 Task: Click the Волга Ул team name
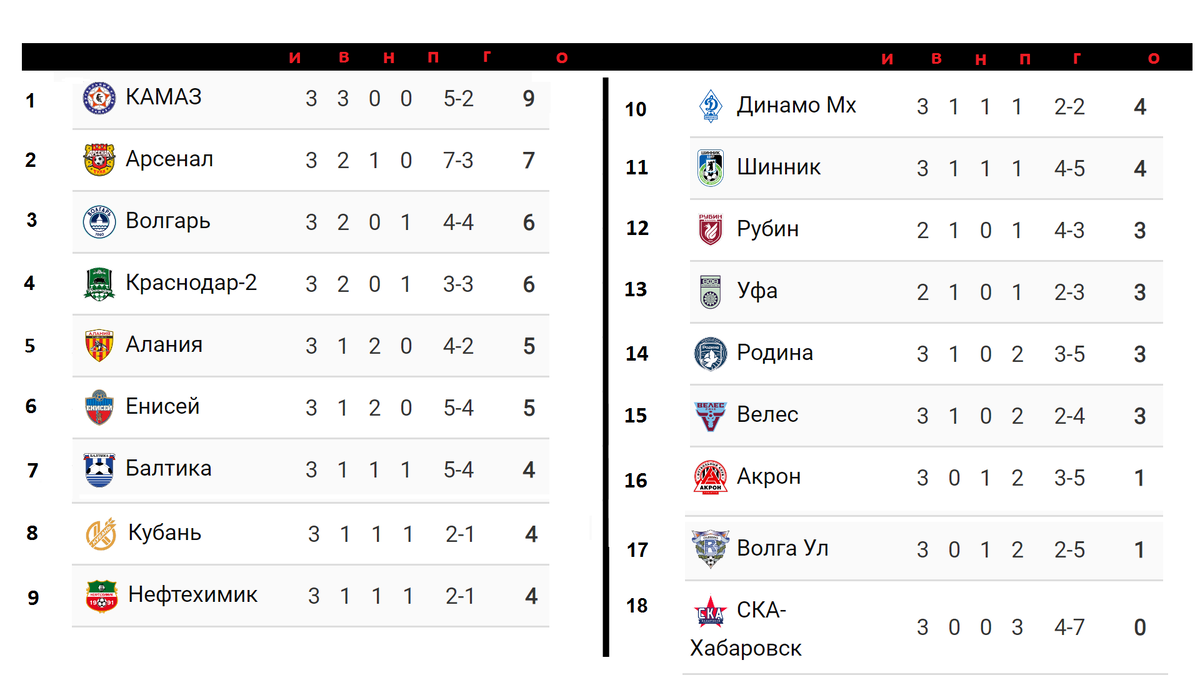pyautogui.click(x=783, y=548)
